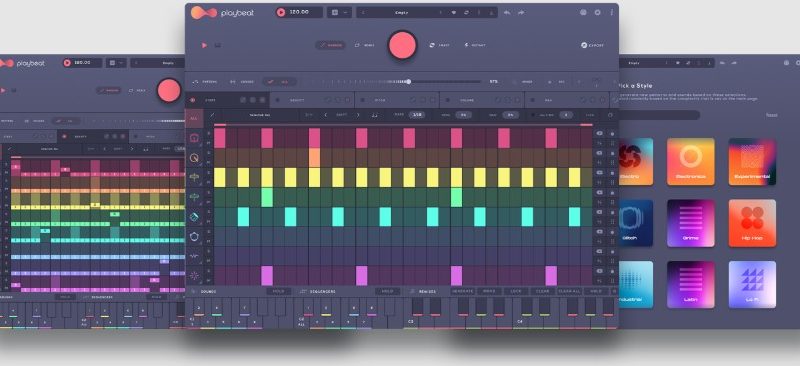Image resolution: width=800 pixels, height=366 pixels.
Task: Switch to the Steps tab
Action: tap(228, 100)
